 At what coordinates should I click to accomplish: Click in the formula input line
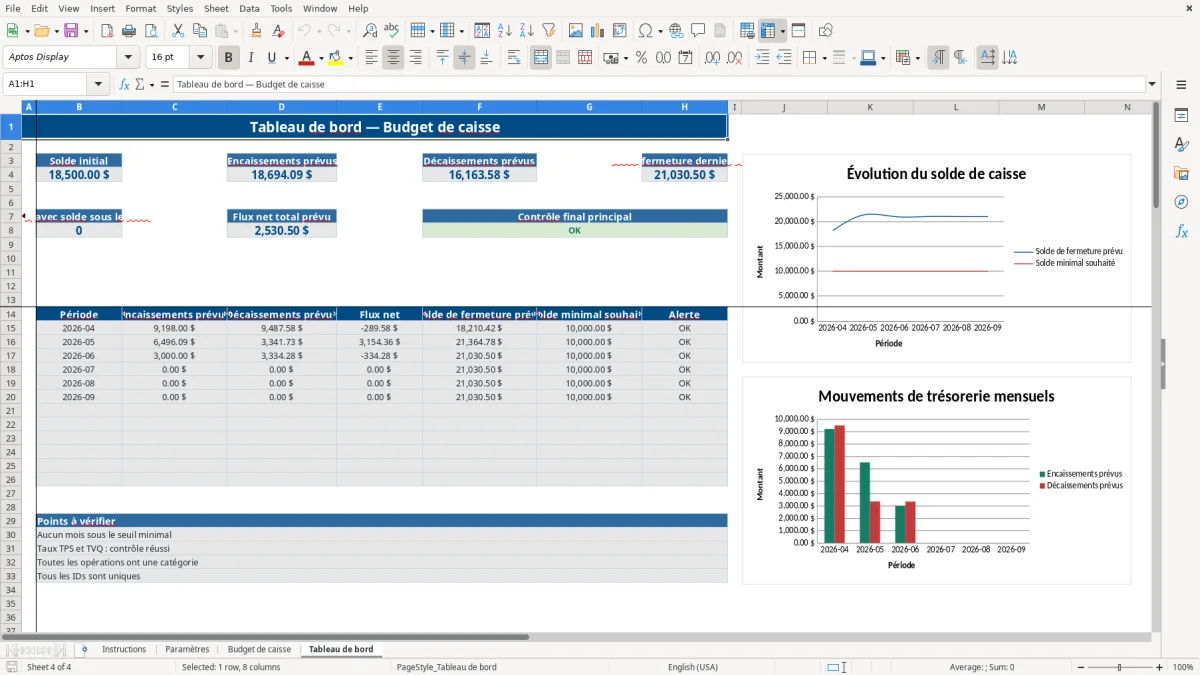coord(658,85)
